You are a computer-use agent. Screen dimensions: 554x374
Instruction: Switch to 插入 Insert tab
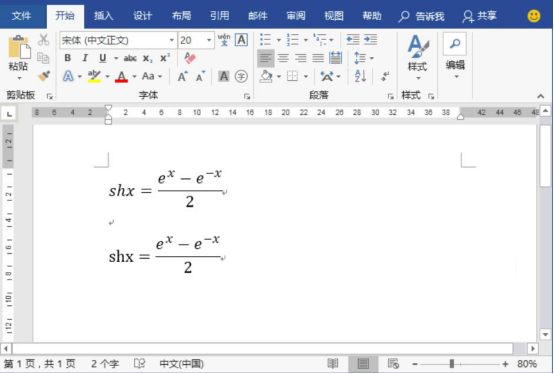pos(104,16)
